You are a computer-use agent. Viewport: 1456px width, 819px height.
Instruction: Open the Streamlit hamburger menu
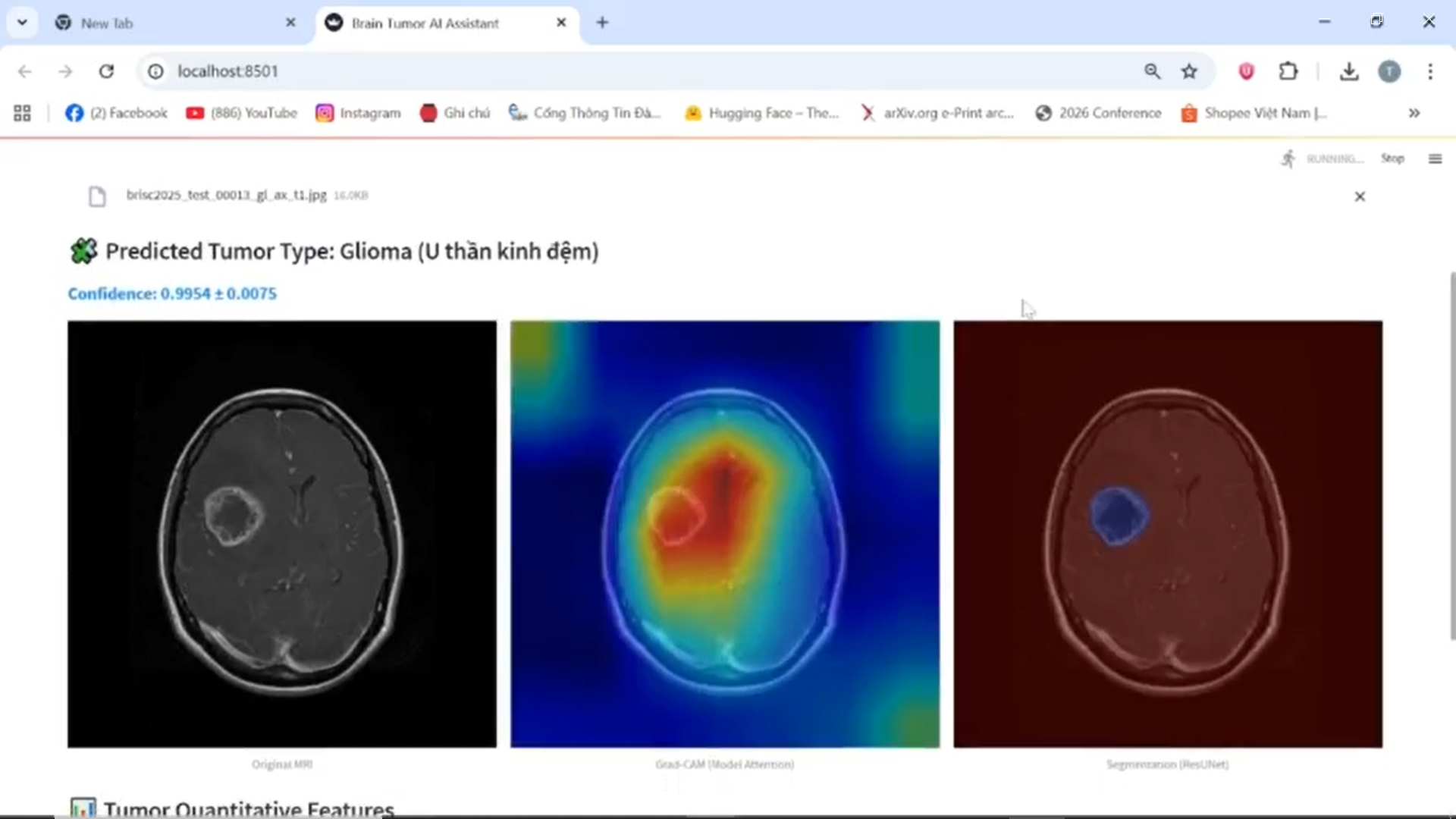[1435, 158]
